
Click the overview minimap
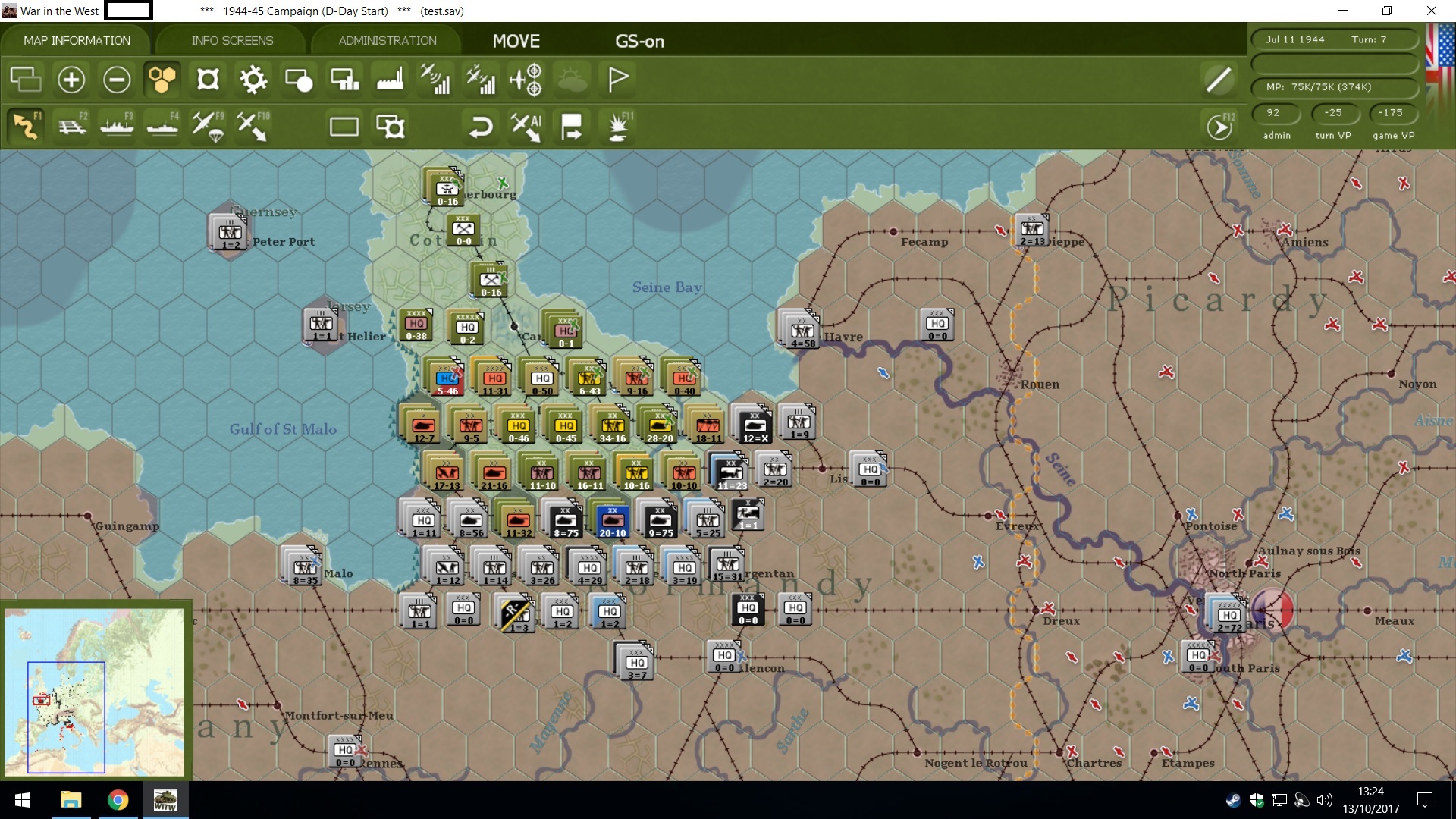click(95, 692)
